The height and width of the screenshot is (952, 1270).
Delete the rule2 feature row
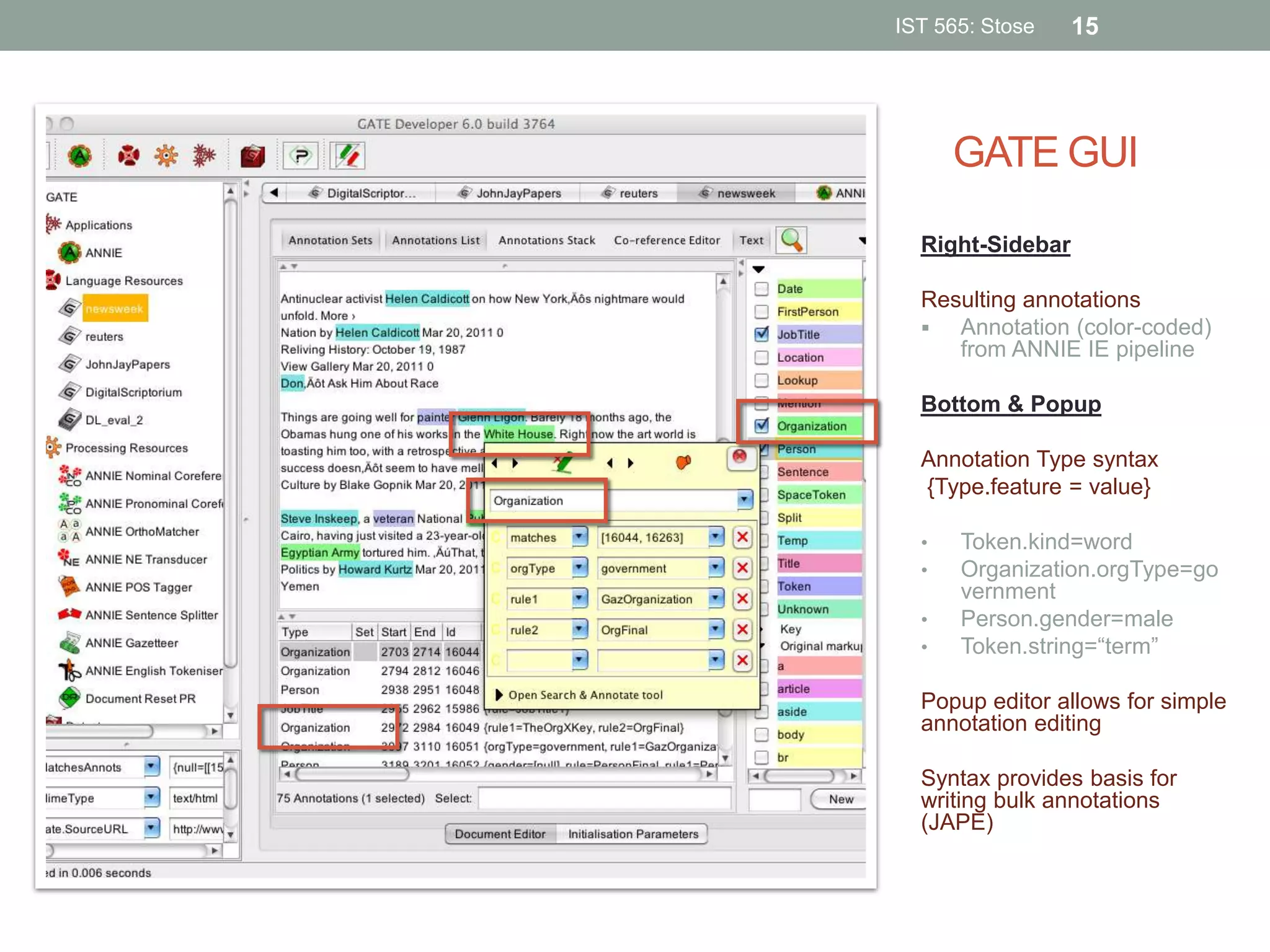coord(742,630)
